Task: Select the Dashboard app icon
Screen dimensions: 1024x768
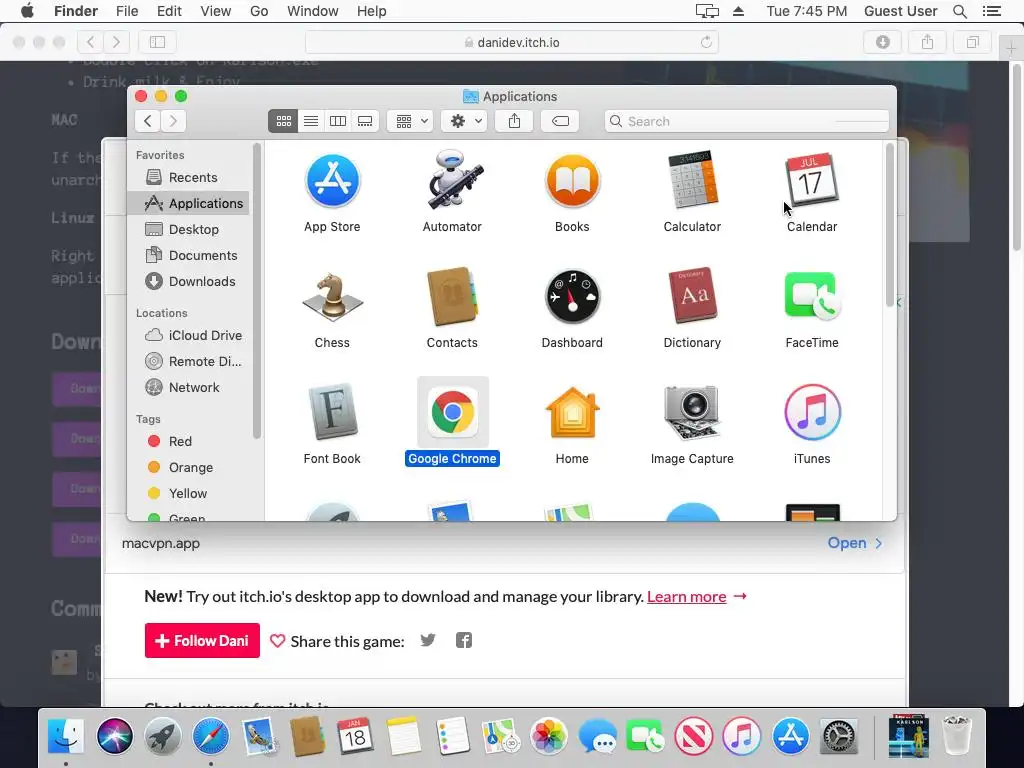Action: (x=572, y=297)
